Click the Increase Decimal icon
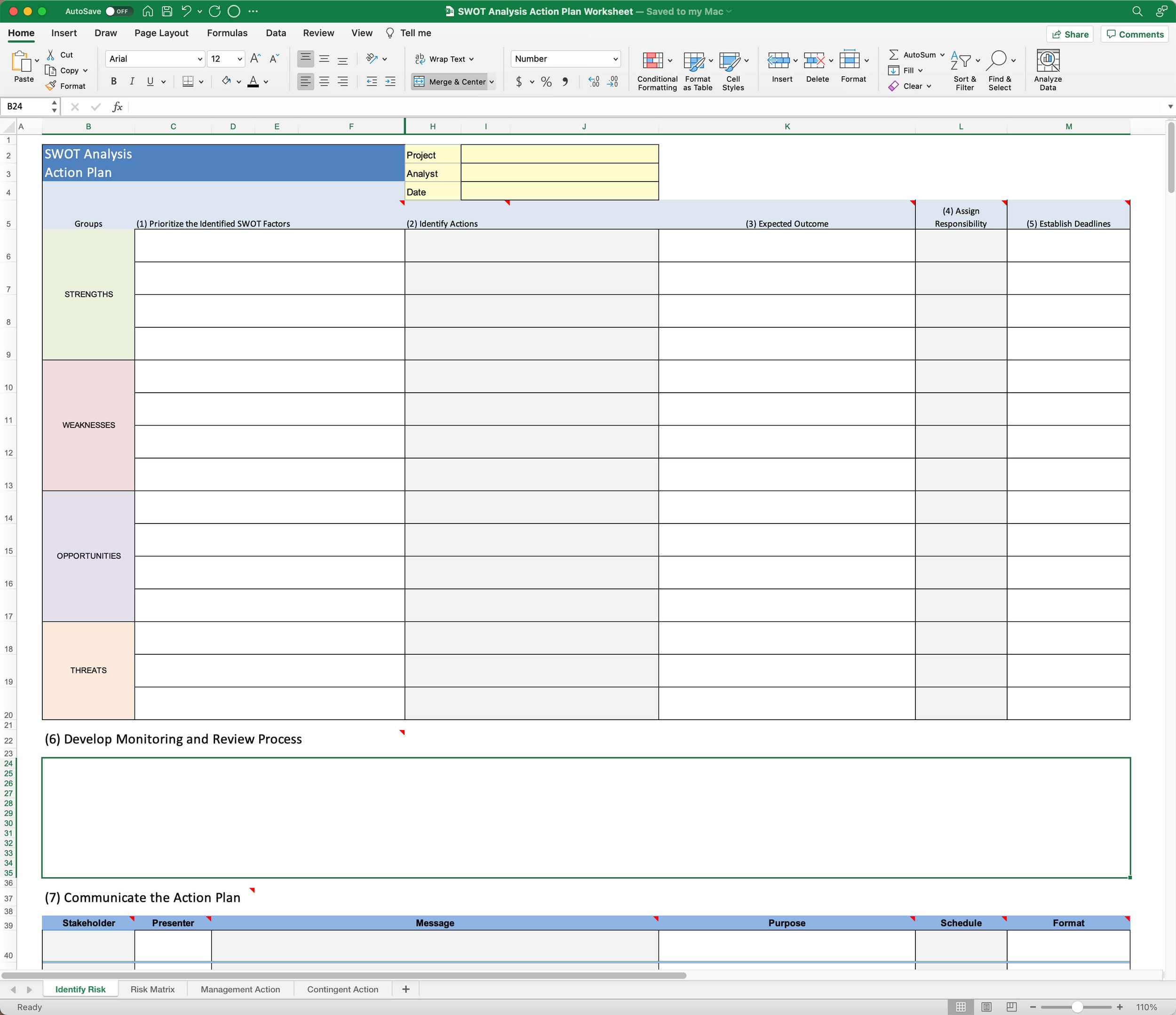This screenshot has width=1176, height=1015. pos(594,81)
